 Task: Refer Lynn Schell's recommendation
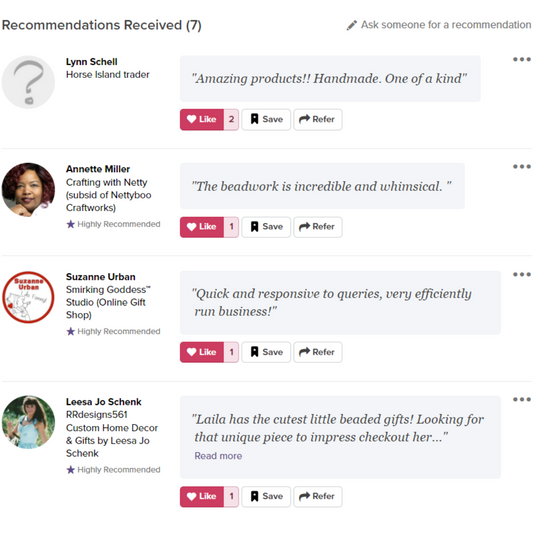coord(318,119)
